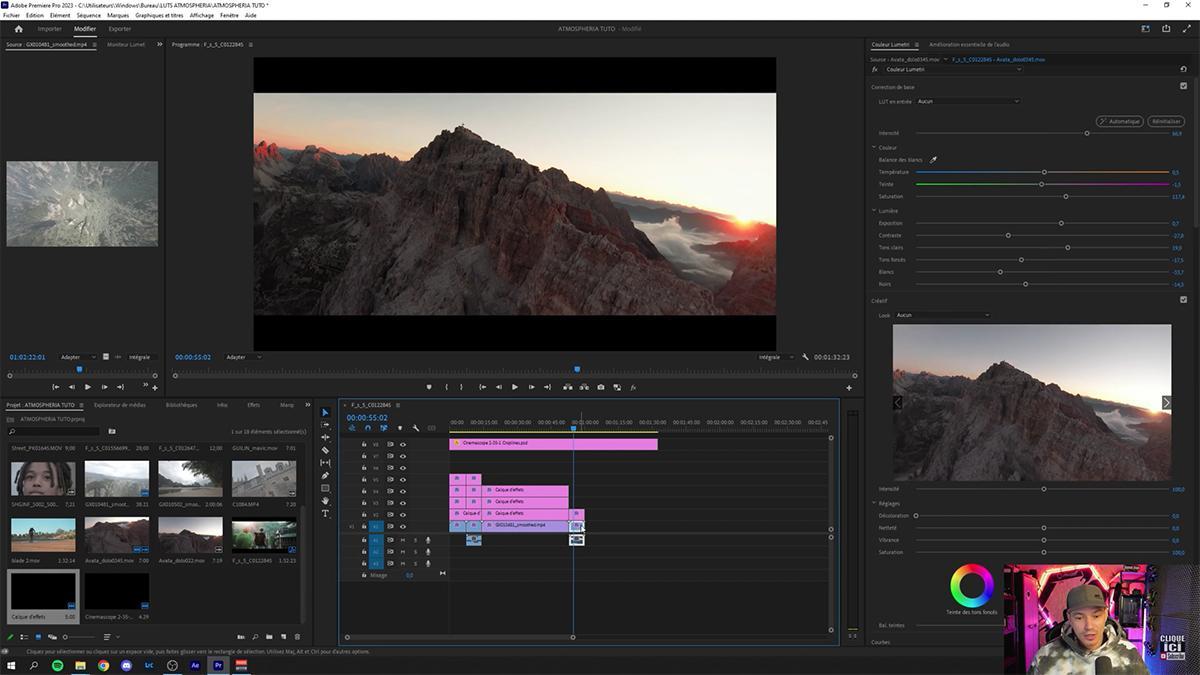Switch Project panel to icon view

tap(38, 637)
